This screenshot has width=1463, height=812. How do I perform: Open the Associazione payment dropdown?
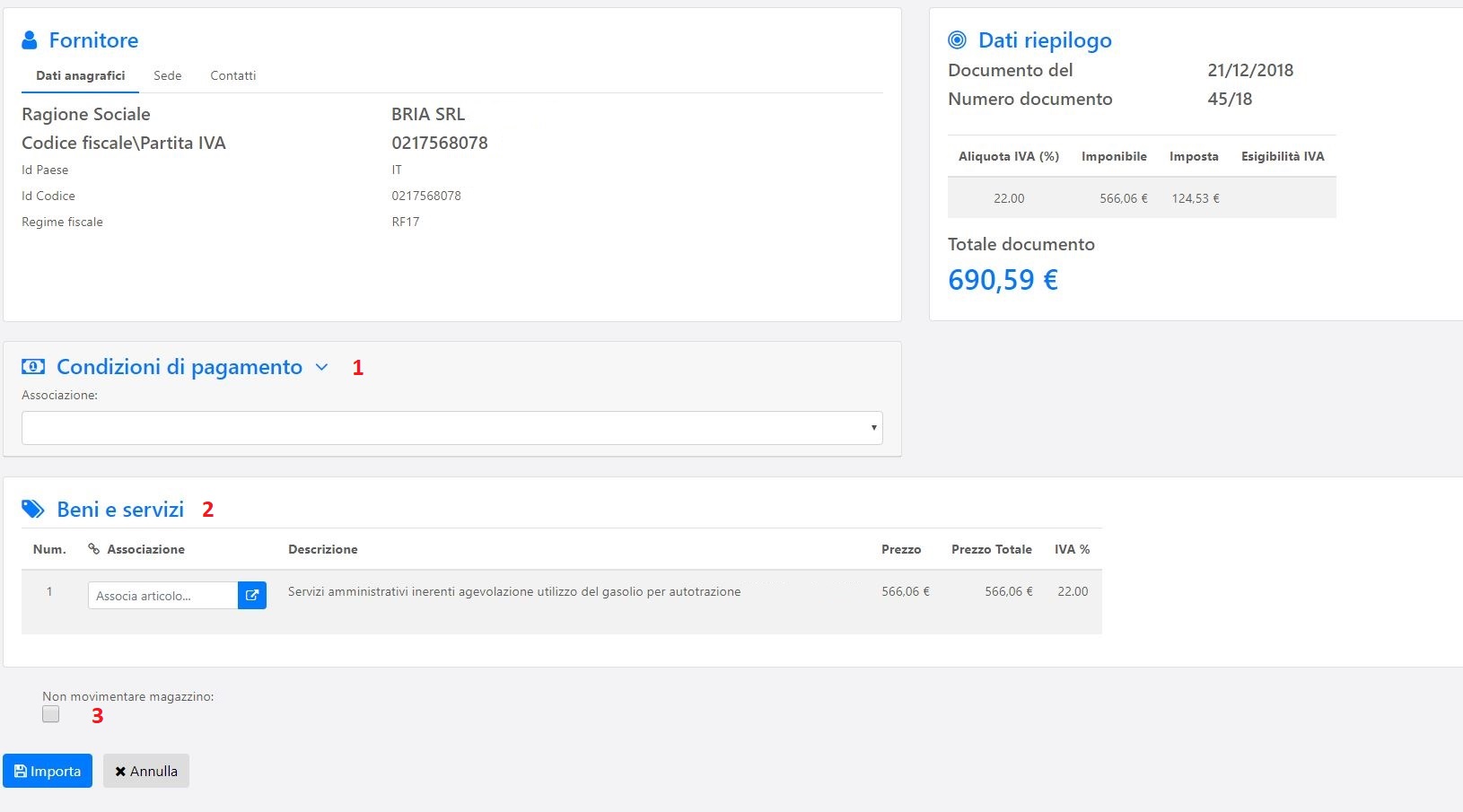point(452,428)
